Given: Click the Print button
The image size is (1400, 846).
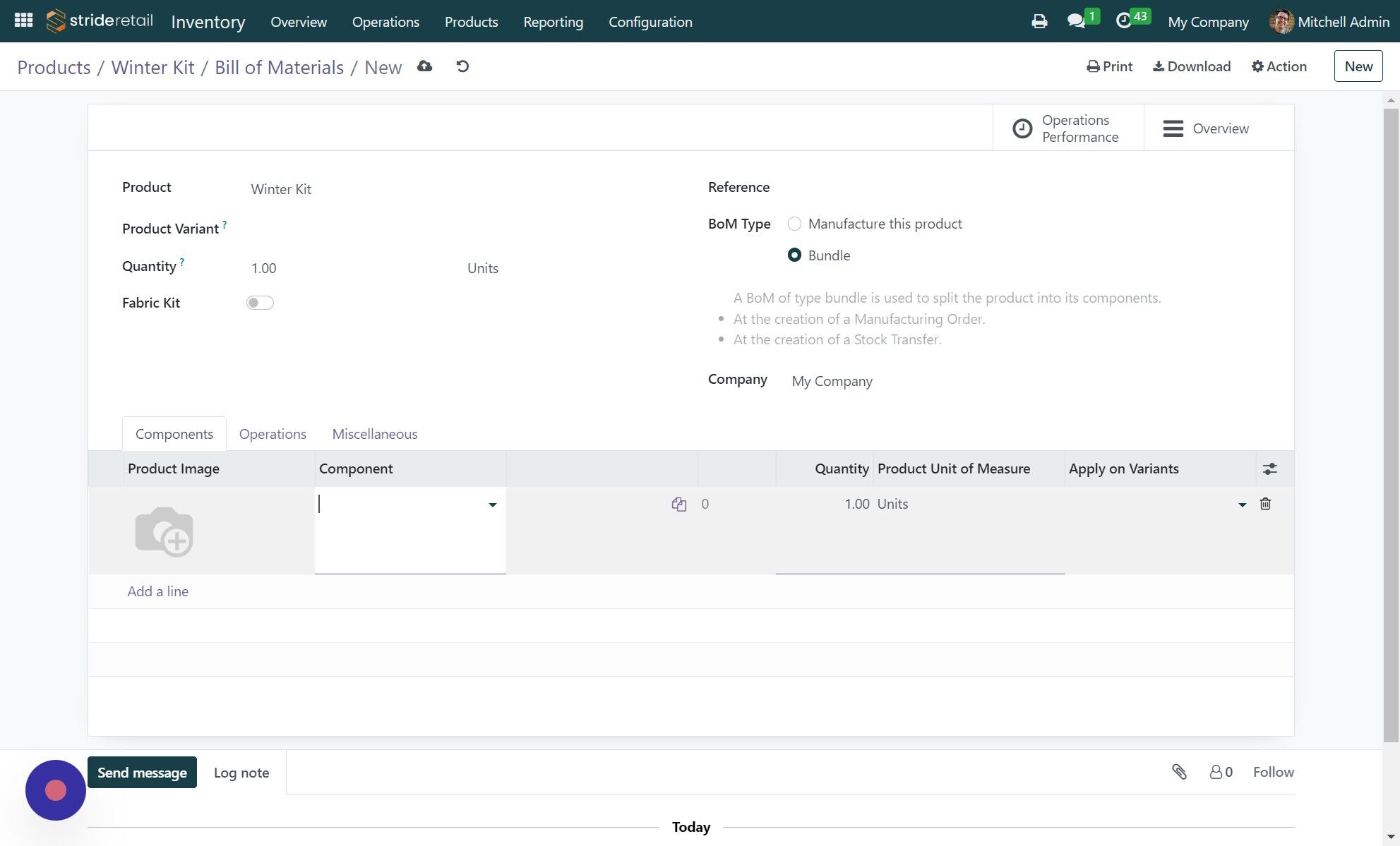Looking at the screenshot, I should 1109,66.
